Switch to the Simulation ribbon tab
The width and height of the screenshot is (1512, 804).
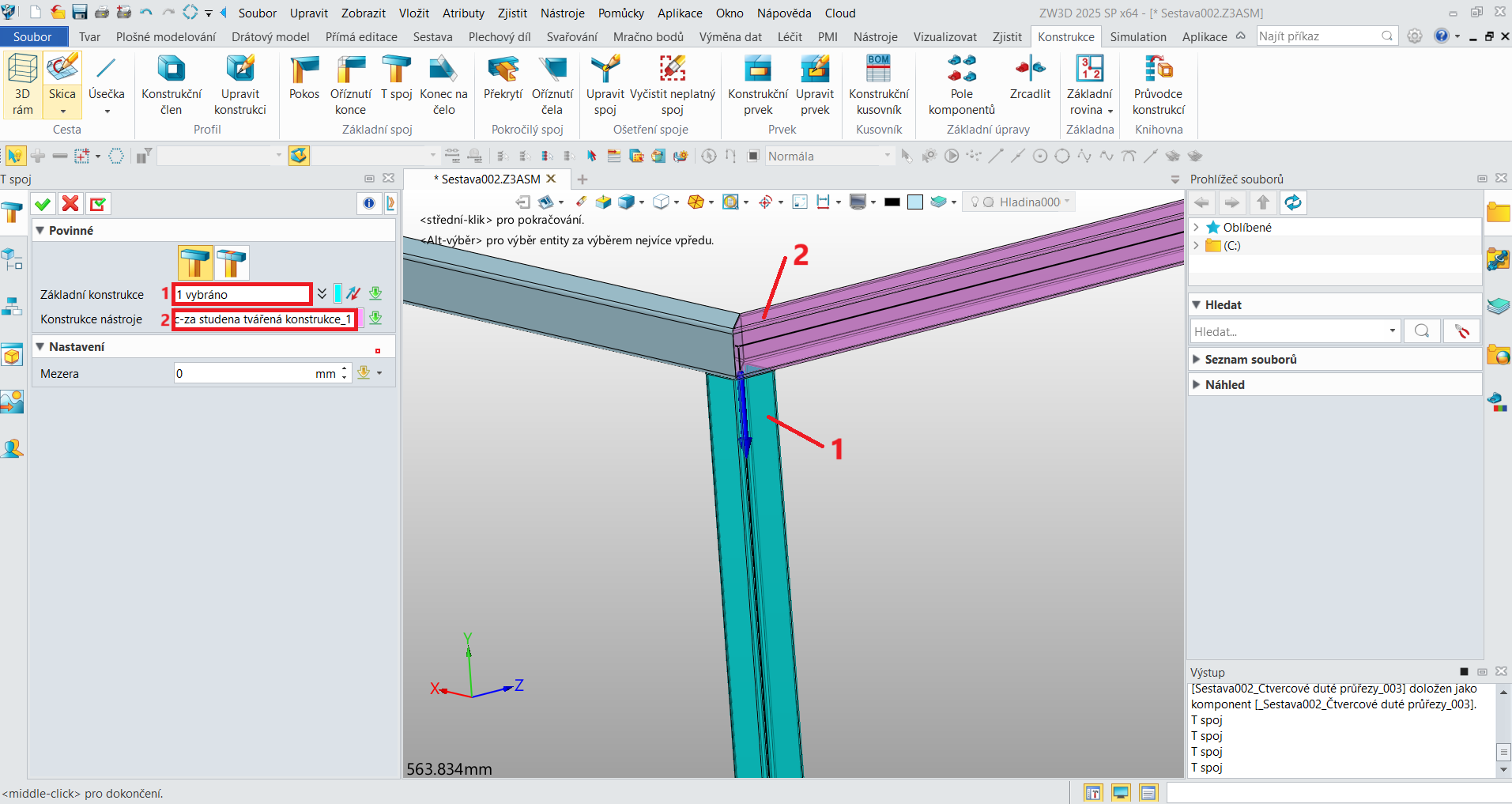[x=1138, y=36]
